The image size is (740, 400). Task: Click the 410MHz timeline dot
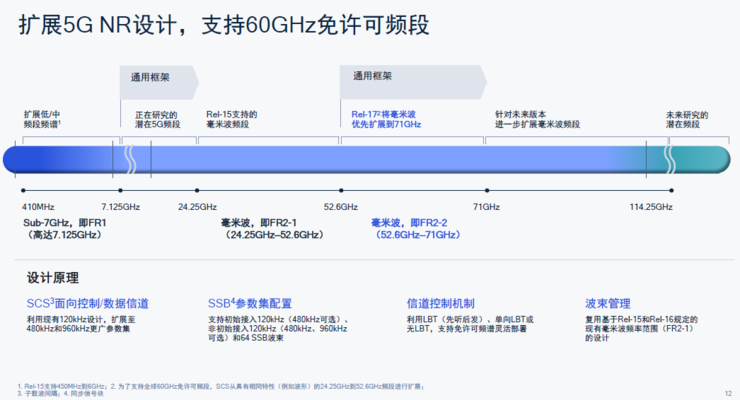point(23,191)
